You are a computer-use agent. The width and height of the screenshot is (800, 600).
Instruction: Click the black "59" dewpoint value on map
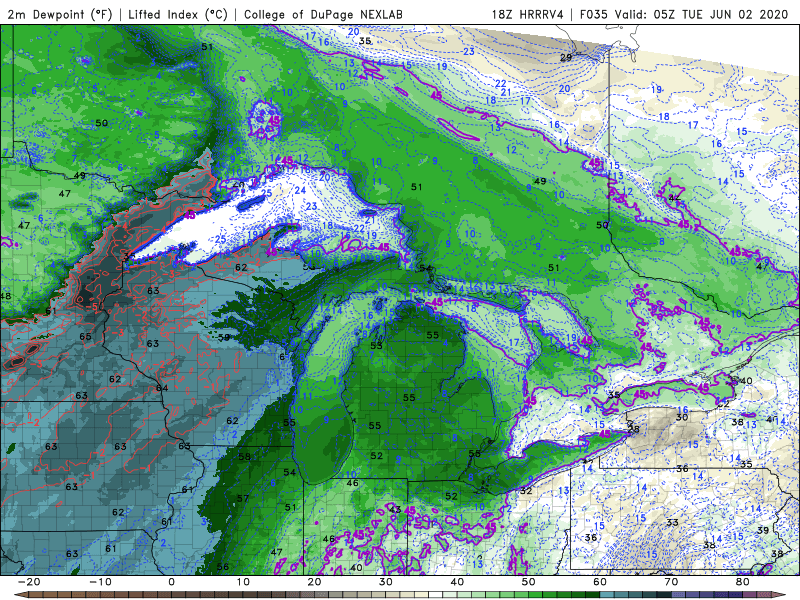click(x=223, y=337)
